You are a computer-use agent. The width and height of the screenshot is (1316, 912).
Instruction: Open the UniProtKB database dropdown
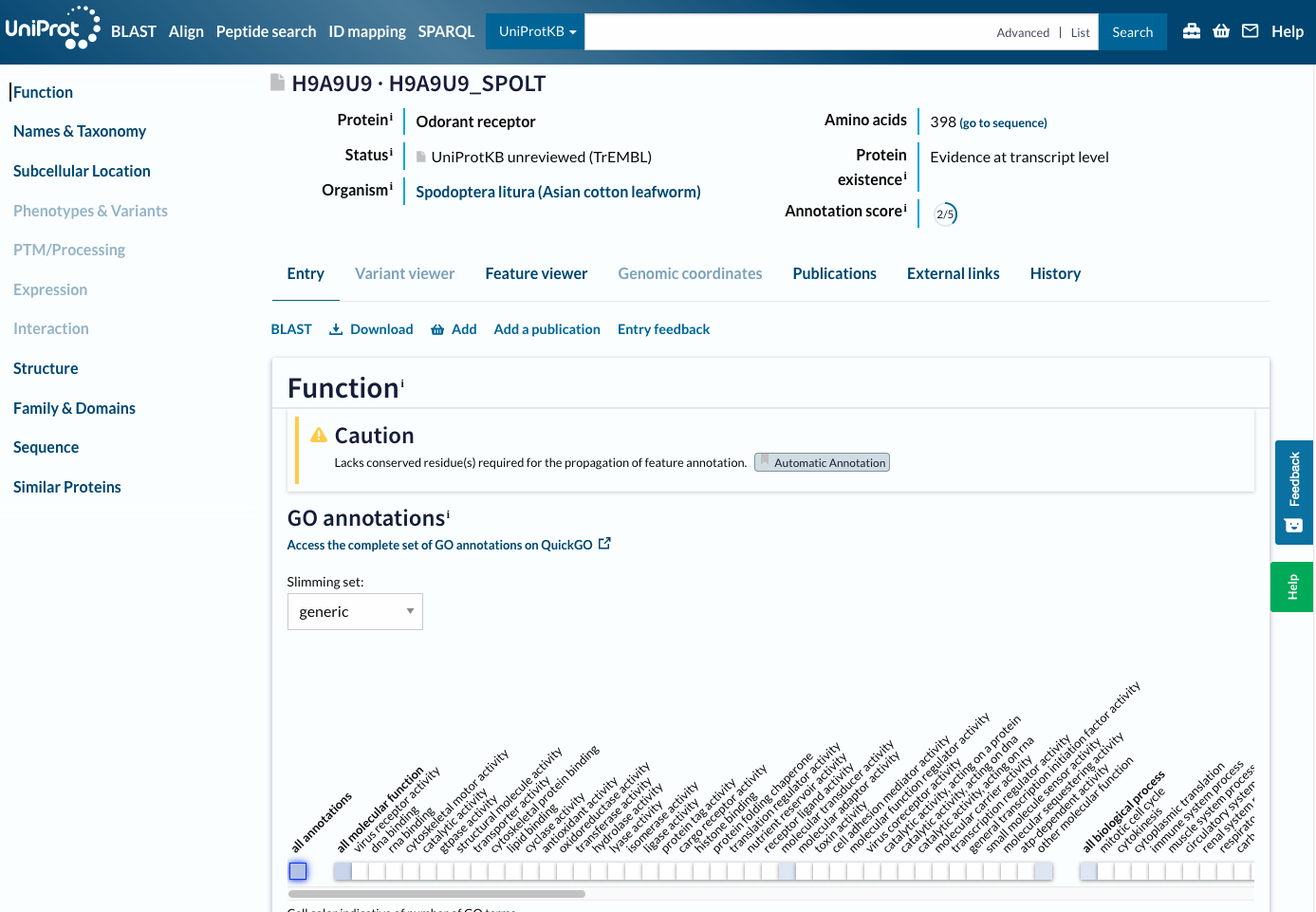pos(536,31)
